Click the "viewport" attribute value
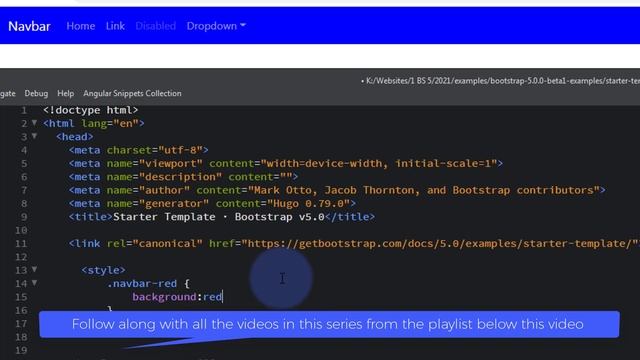 [x=171, y=164]
